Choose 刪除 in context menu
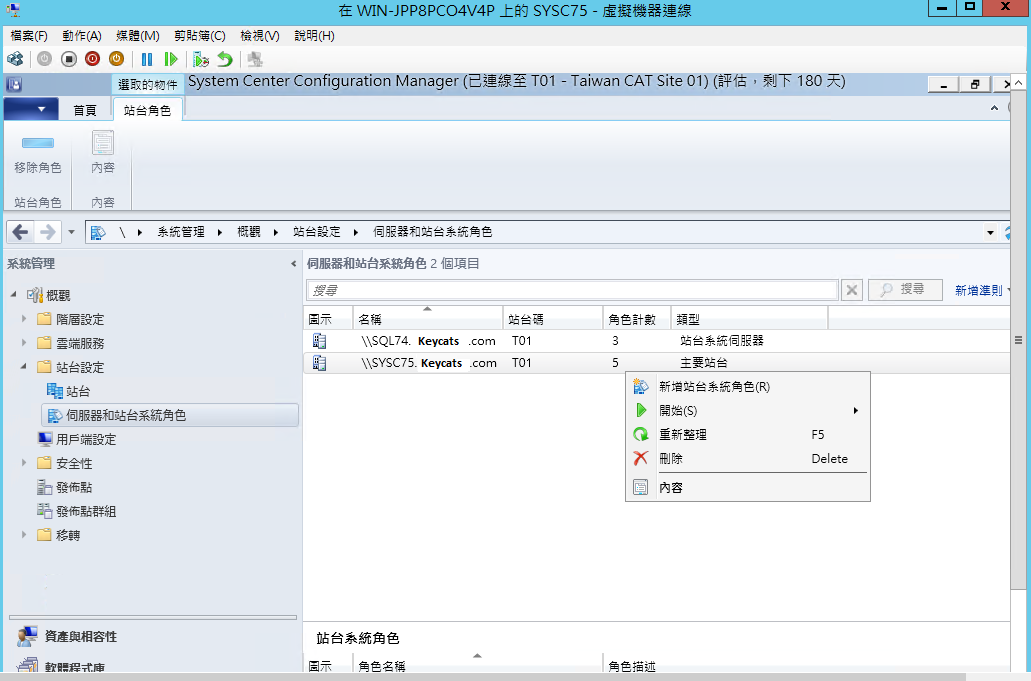Screen dimensions: 1031x681 748,458
